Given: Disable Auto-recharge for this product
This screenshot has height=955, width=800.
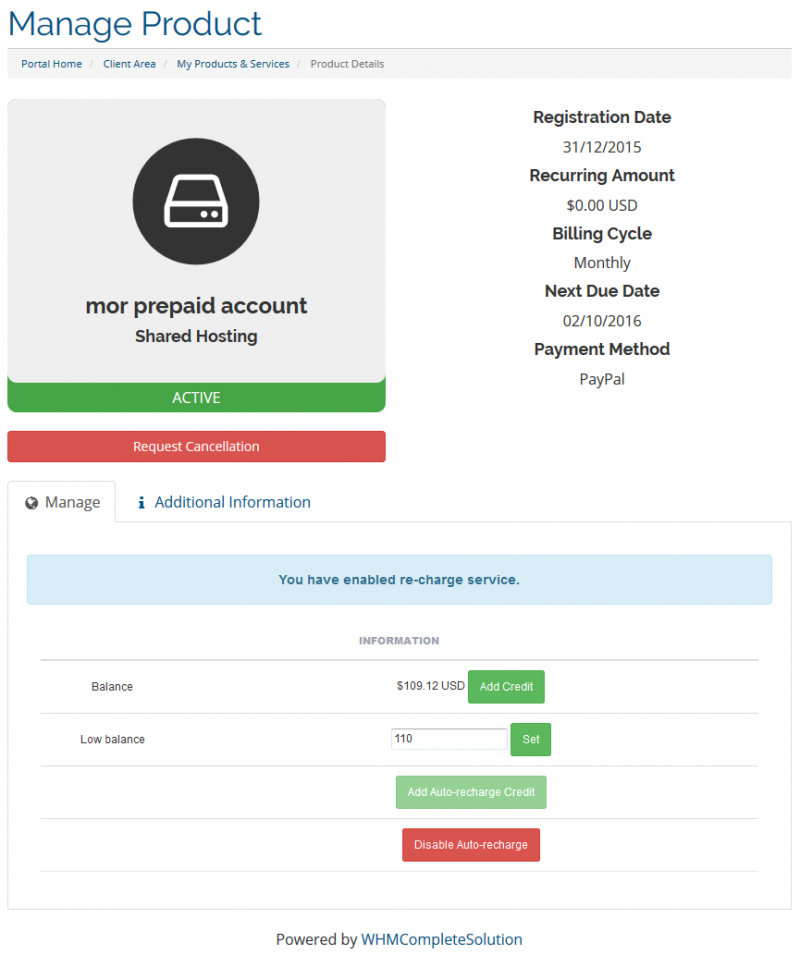Looking at the screenshot, I should 471,844.
